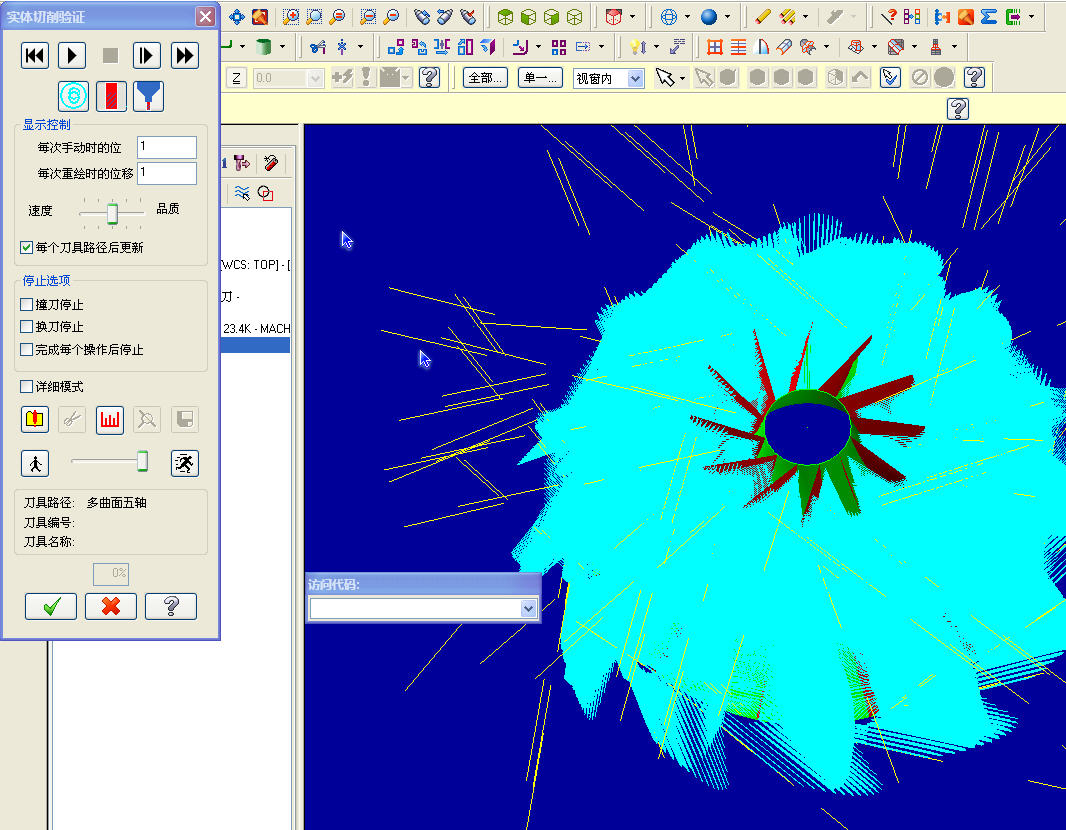Enable 详细模式 checkbox
The width and height of the screenshot is (1066, 830).
27,386
